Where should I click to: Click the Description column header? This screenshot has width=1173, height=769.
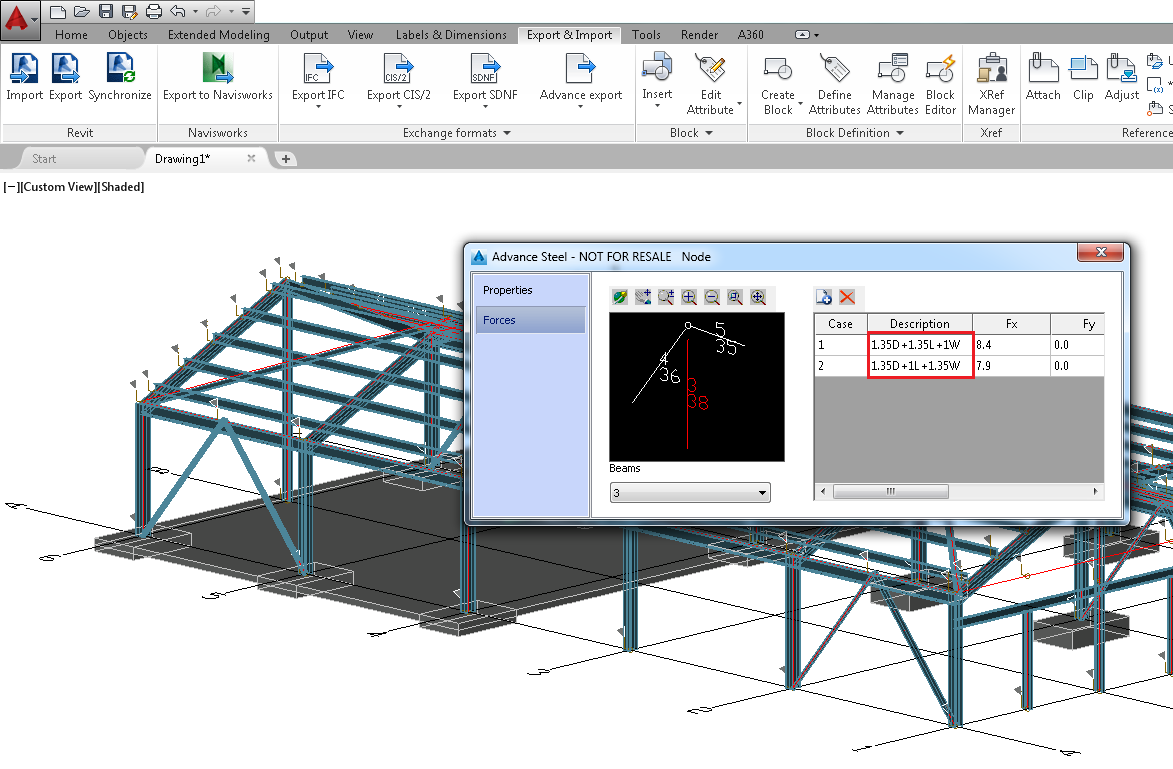tap(919, 324)
